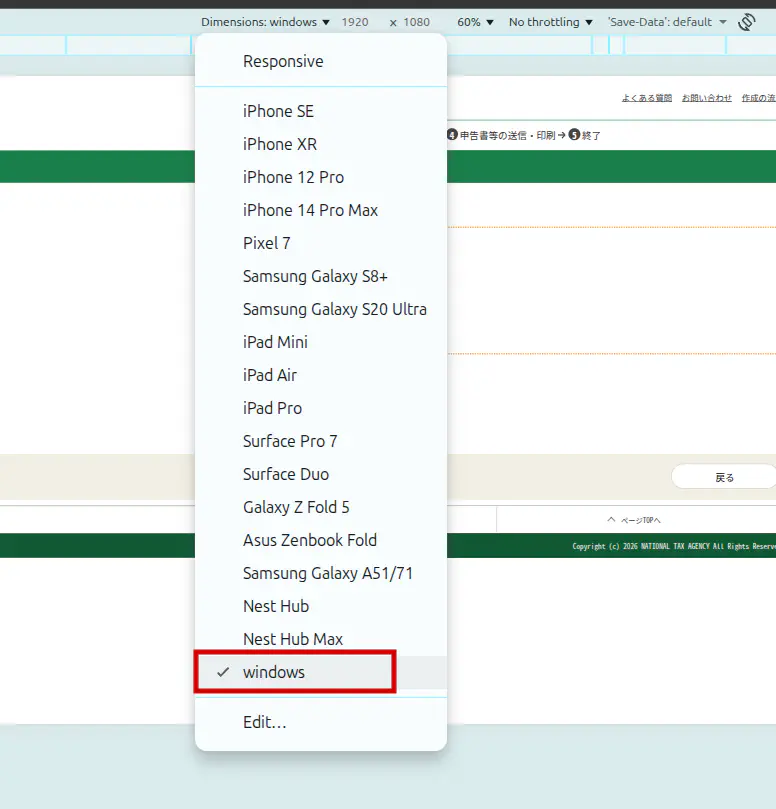776x809 pixels.
Task: Select Galaxy Z Fold 5 option
Action: click(296, 507)
